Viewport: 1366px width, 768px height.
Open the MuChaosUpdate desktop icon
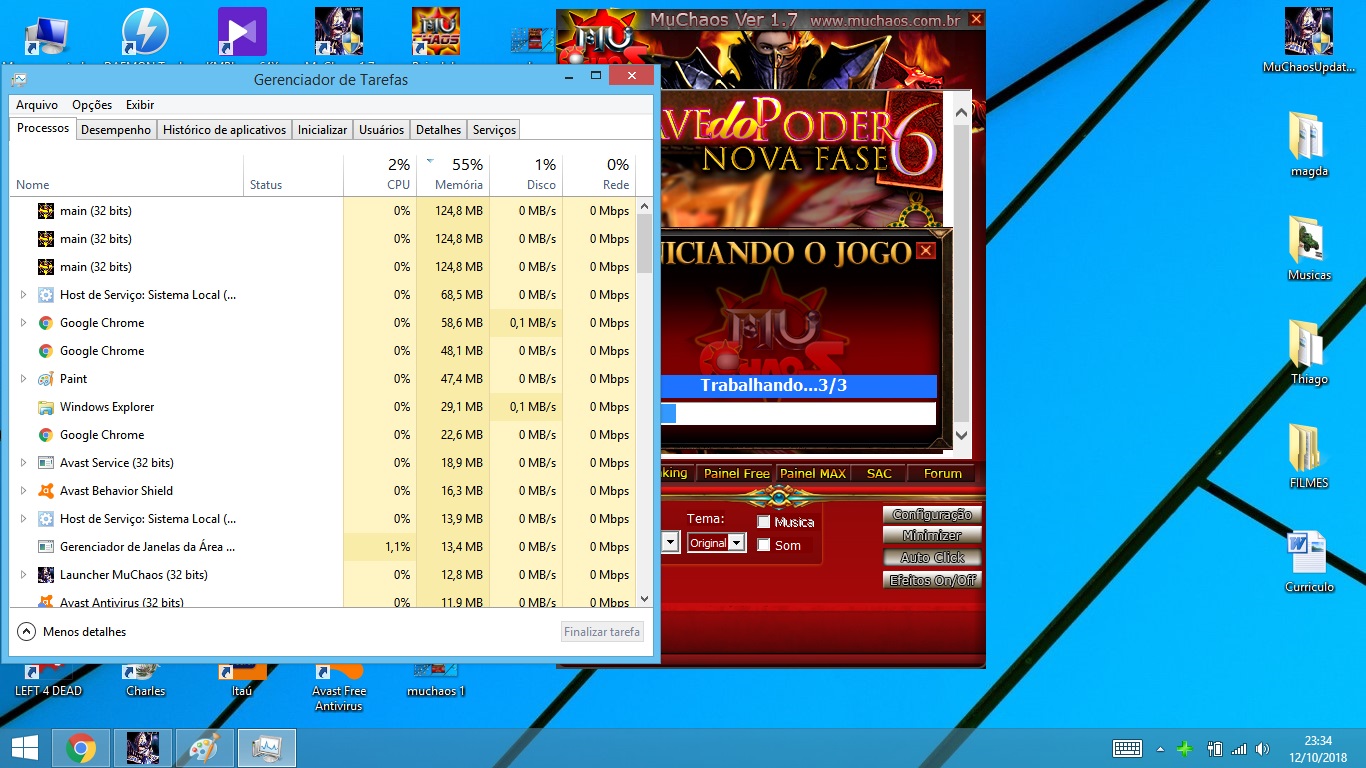click(x=1309, y=40)
